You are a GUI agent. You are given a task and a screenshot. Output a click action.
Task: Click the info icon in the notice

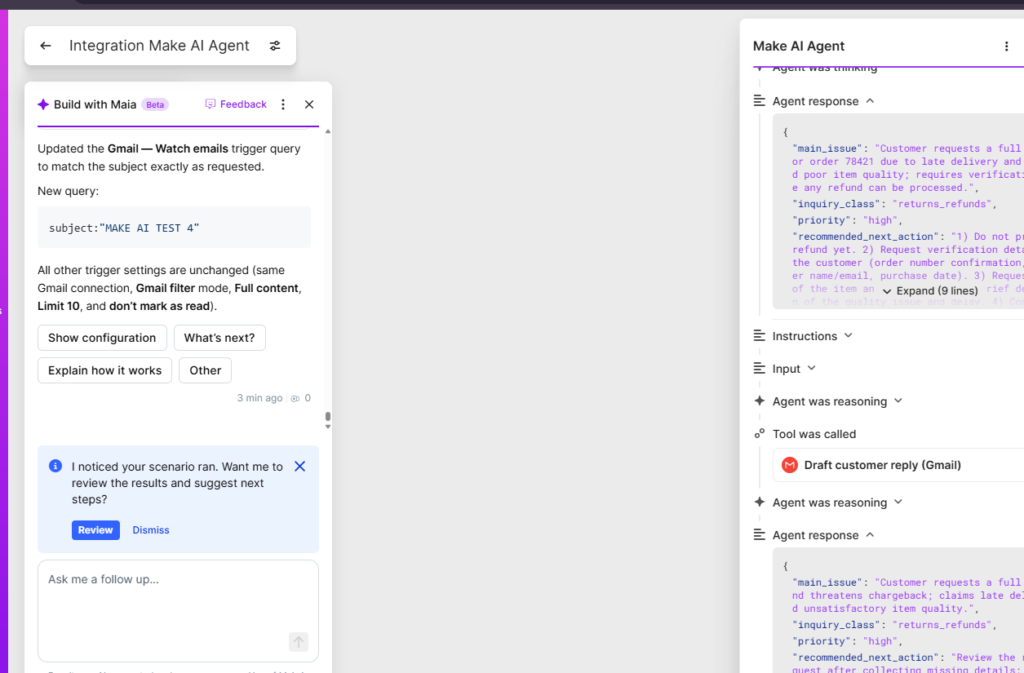pos(56,466)
